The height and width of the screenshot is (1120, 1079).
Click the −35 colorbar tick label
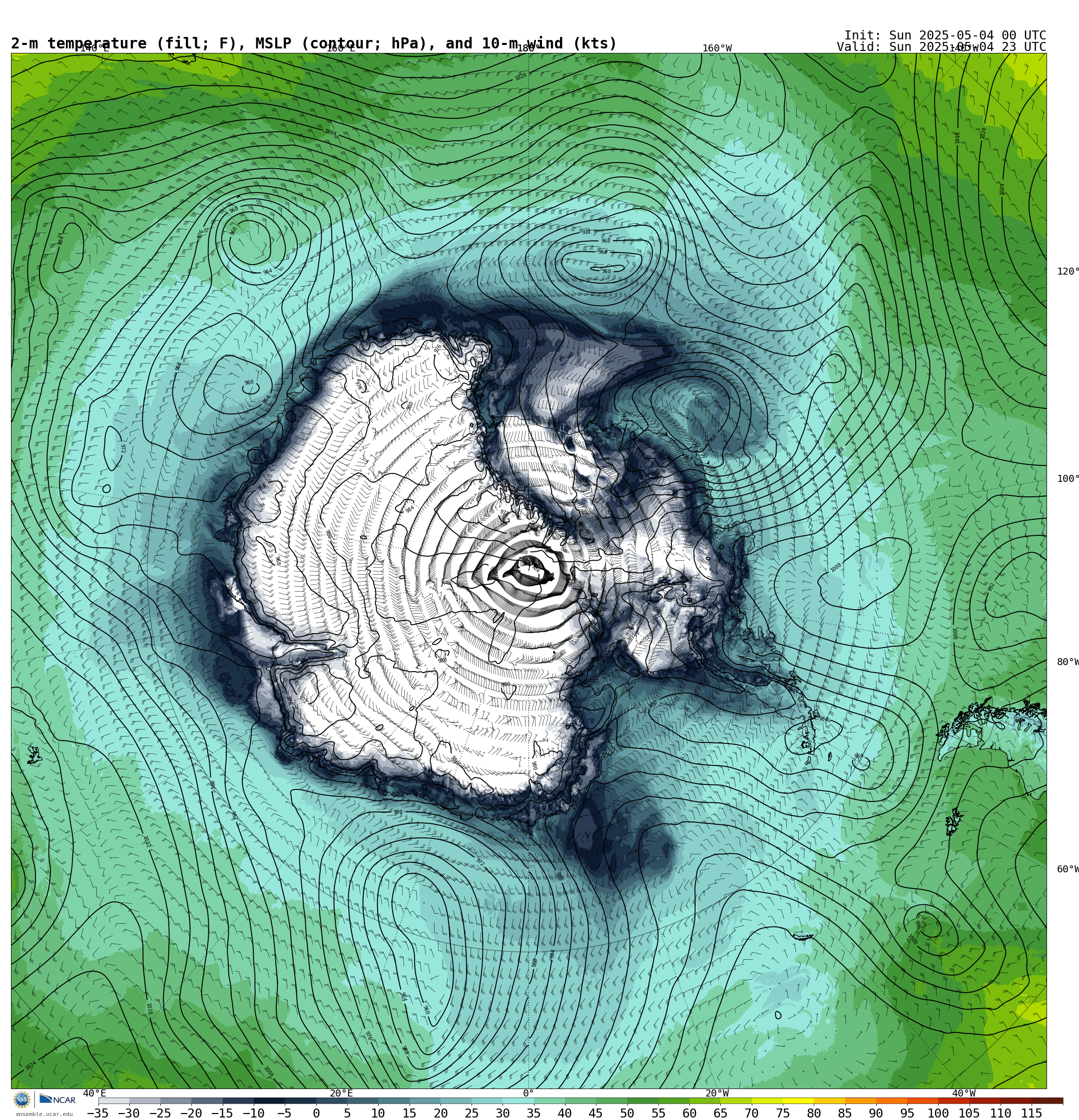[x=98, y=1113]
